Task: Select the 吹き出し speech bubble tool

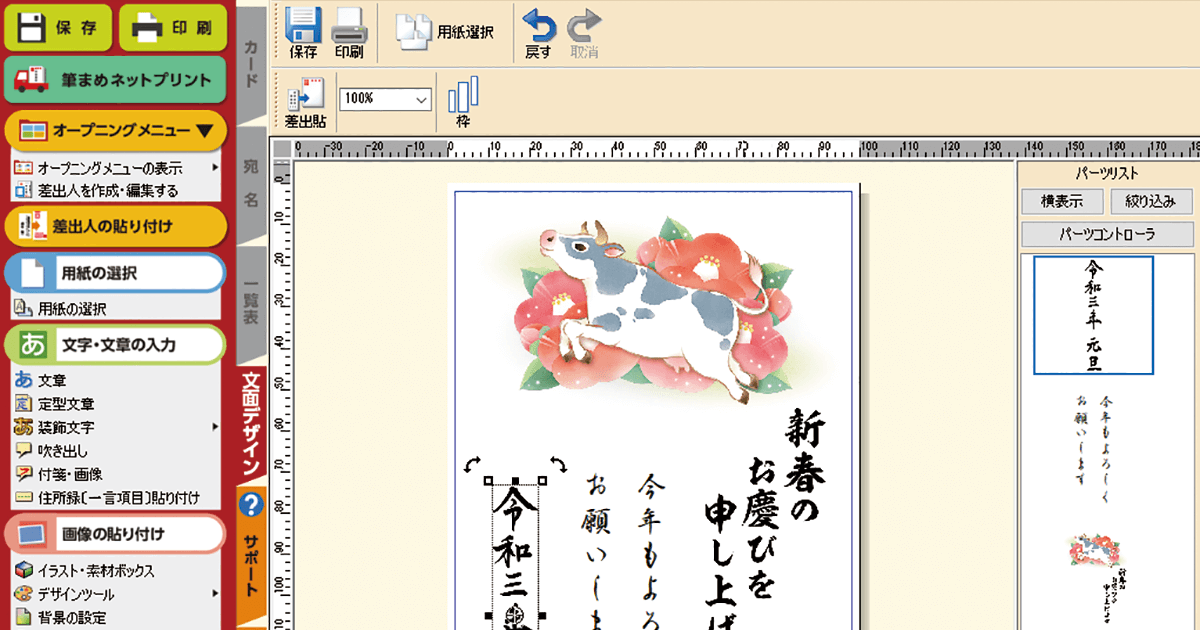Action: point(50,451)
